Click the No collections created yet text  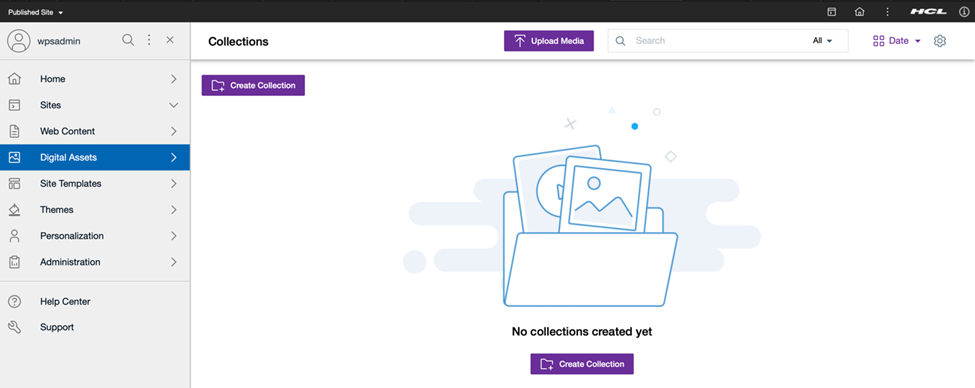[582, 331]
